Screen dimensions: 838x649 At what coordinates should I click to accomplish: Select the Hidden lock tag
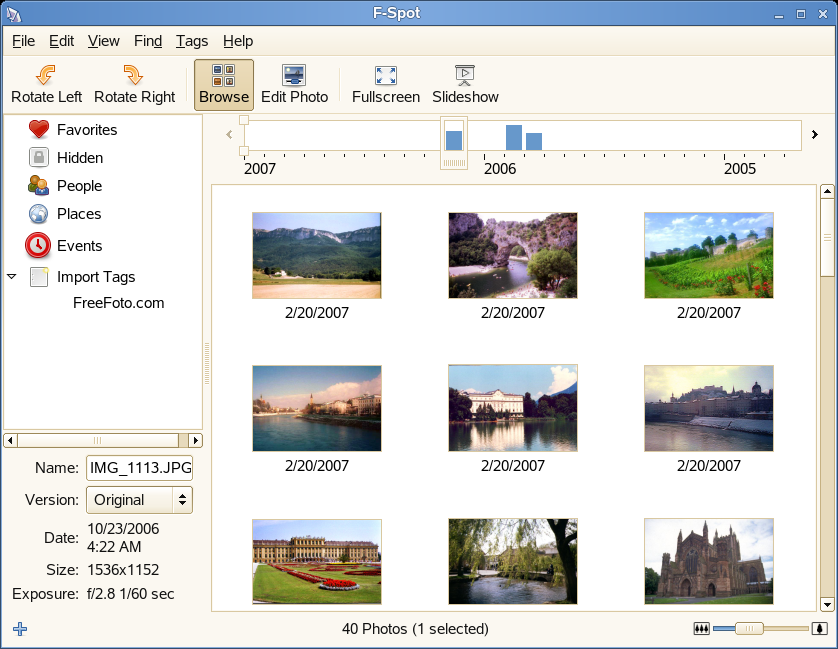pos(39,158)
